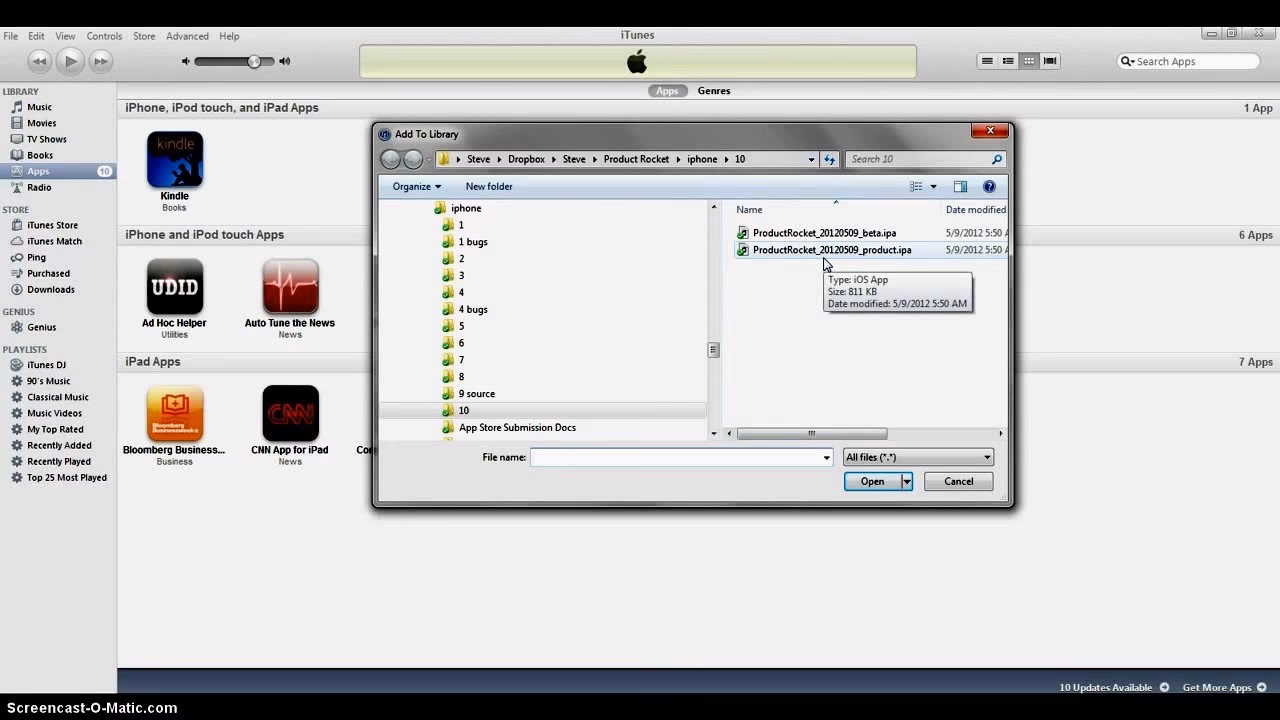Expand the address bar history dropdown

click(810, 158)
